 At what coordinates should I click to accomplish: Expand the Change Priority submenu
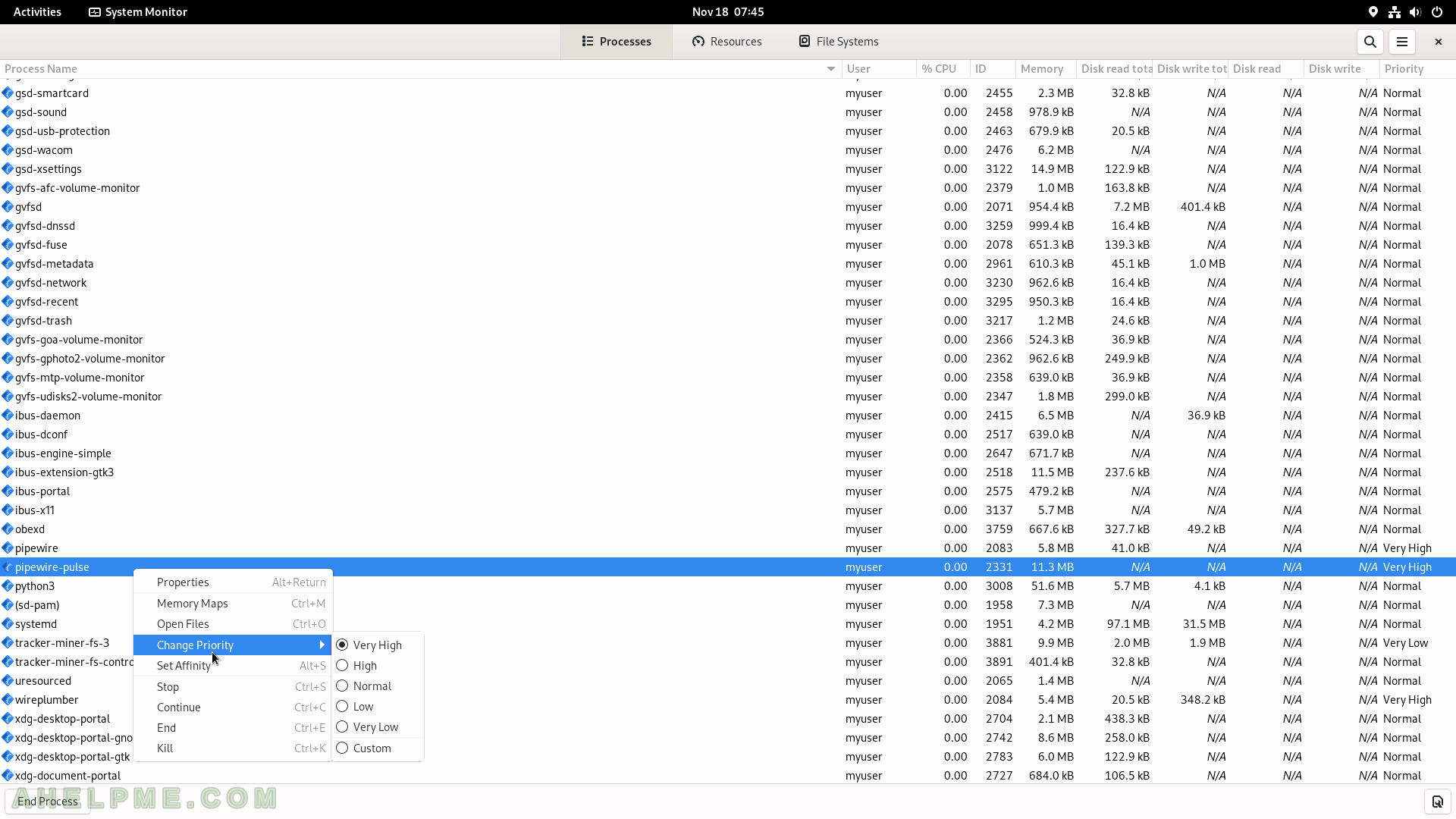pyautogui.click(x=233, y=645)
